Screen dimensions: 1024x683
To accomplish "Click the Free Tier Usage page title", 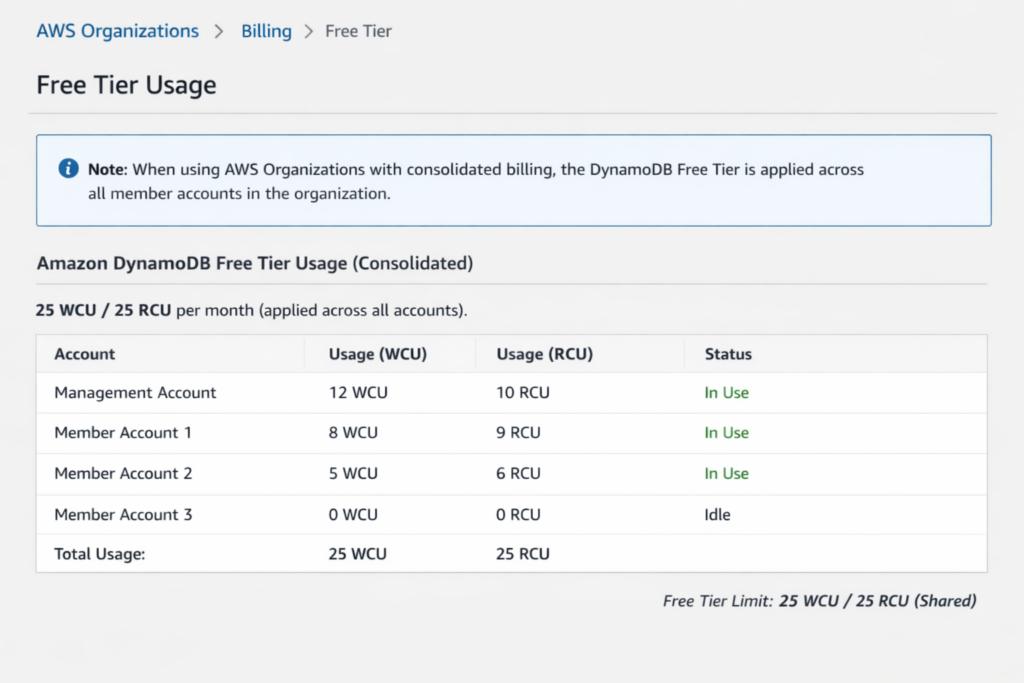I will pos(126,85).
